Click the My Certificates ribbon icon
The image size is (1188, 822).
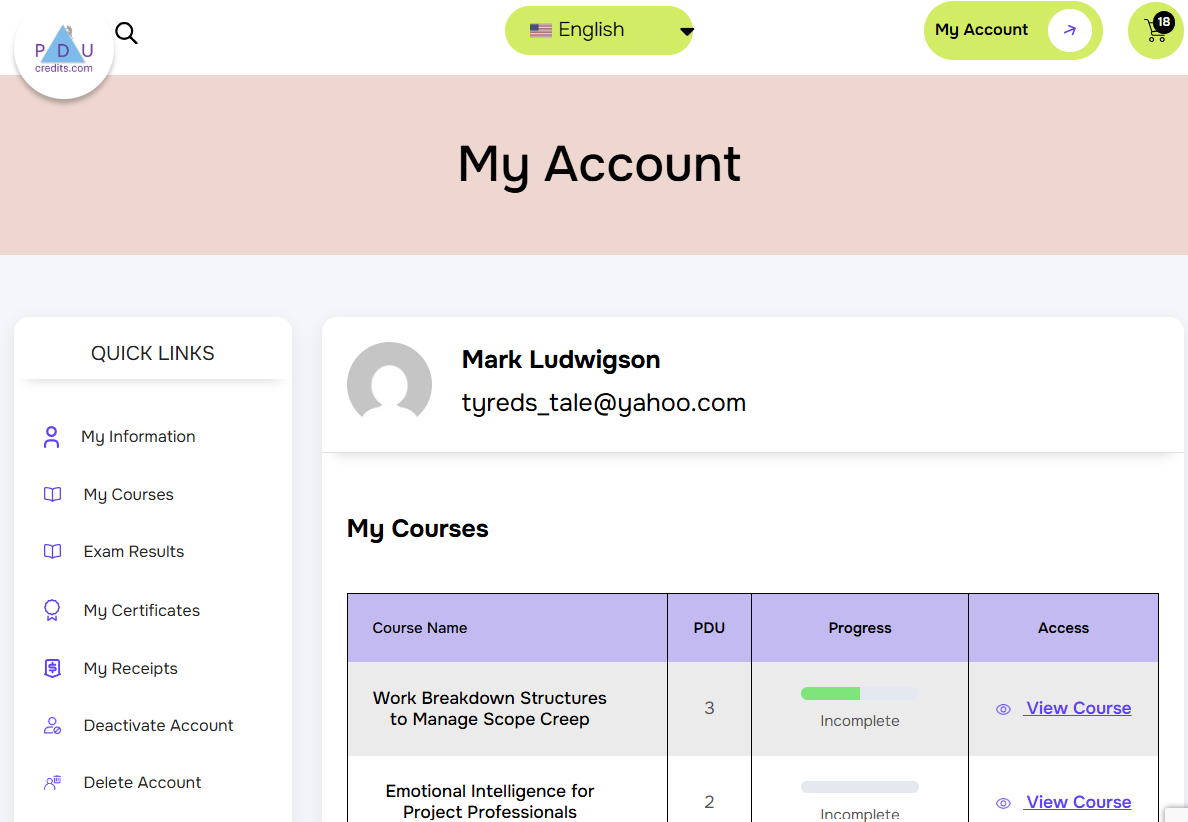click(x=52, y=611)
